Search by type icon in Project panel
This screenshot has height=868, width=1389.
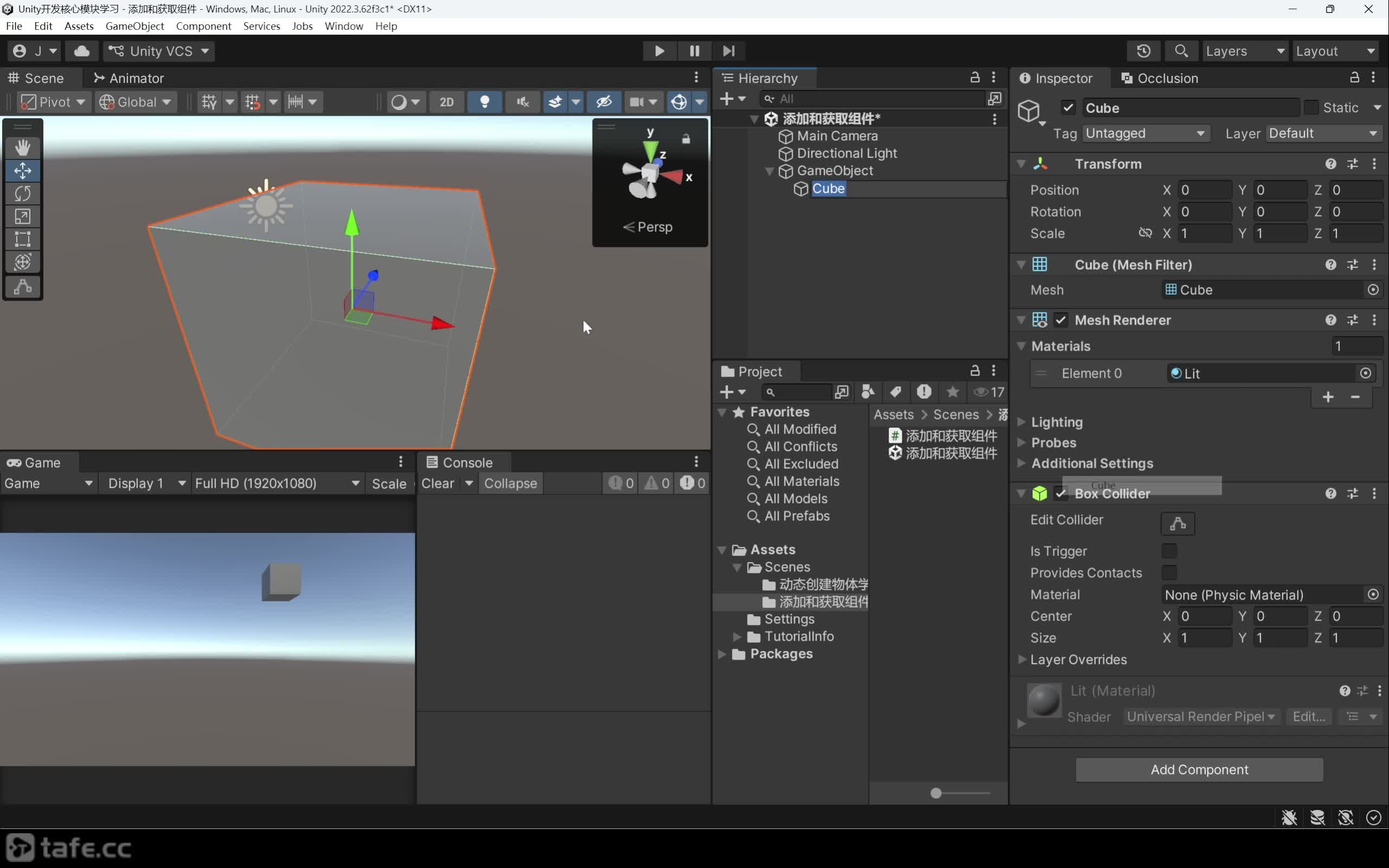point(868,392)
